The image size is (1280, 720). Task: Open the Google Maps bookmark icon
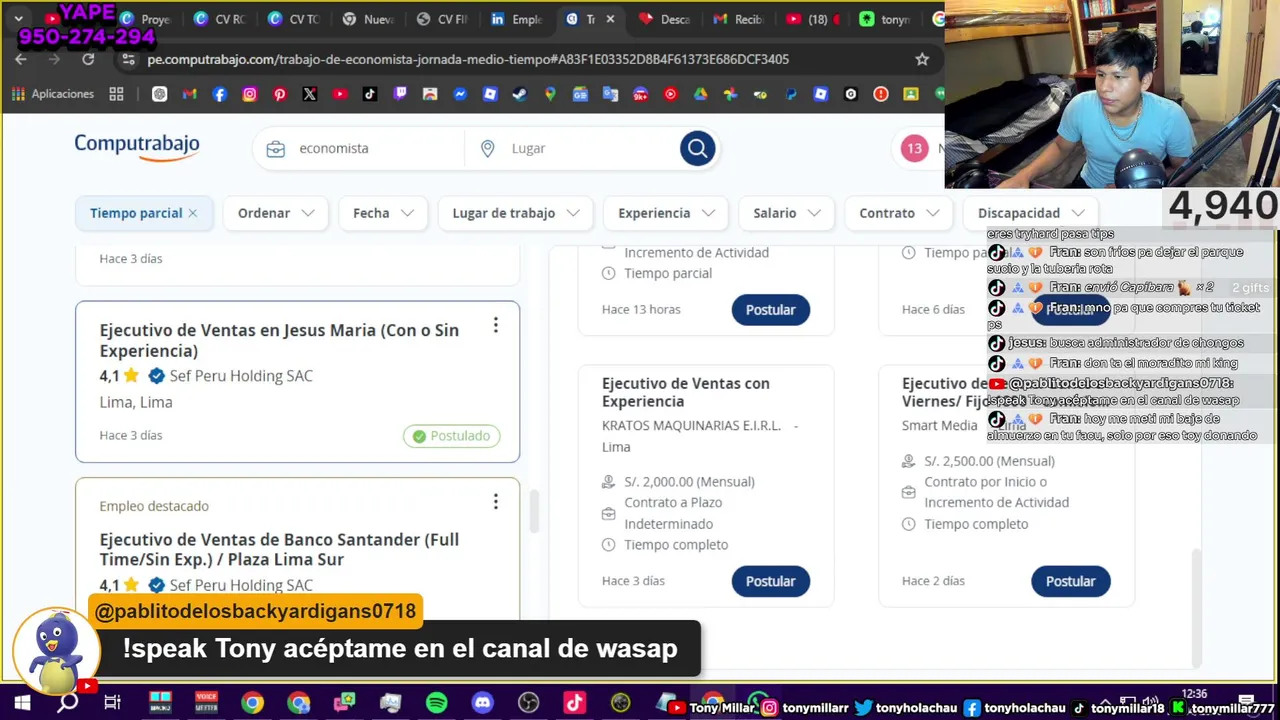[550, 94]
